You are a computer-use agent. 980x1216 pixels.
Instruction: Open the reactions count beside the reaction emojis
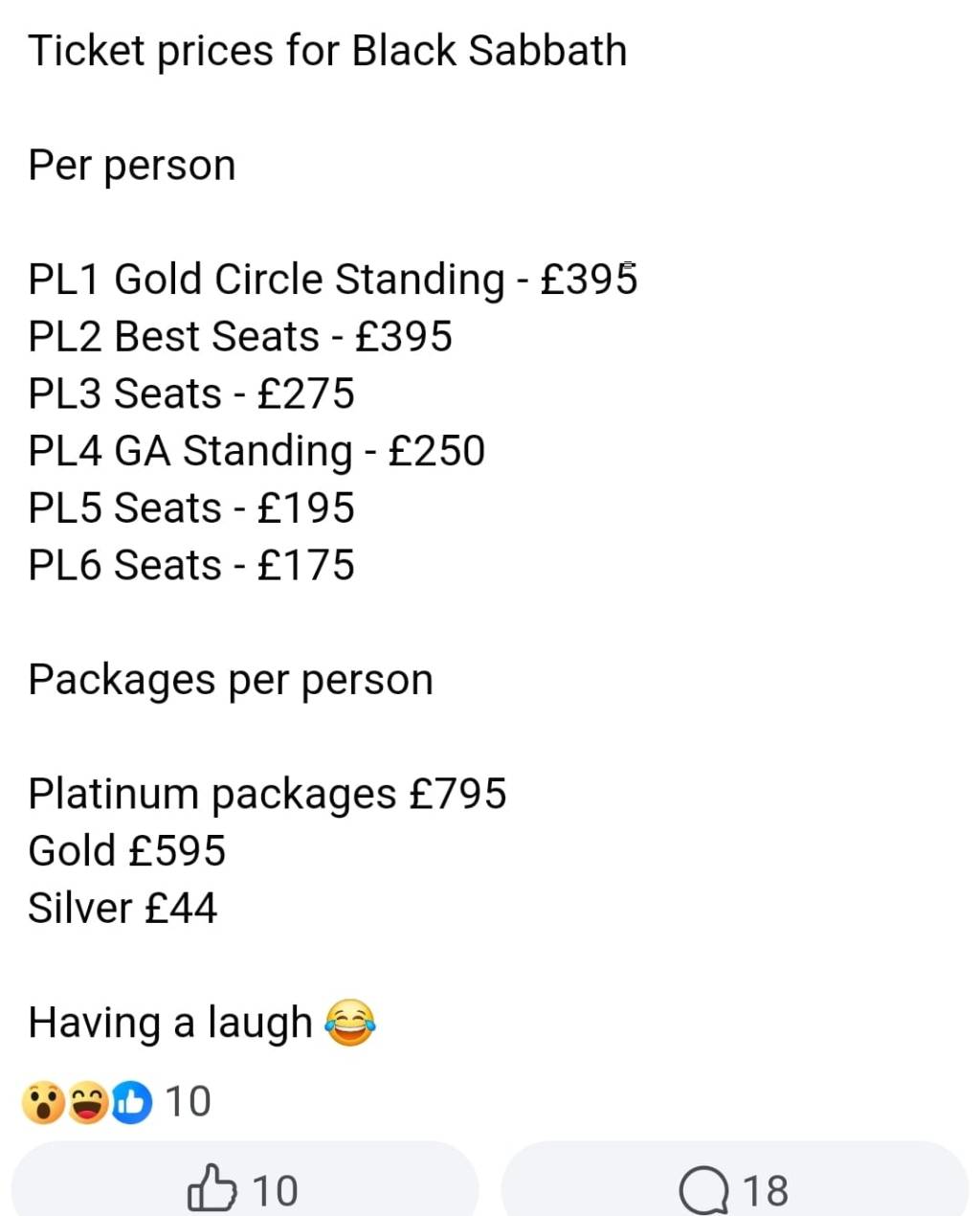click(188, 1102)
